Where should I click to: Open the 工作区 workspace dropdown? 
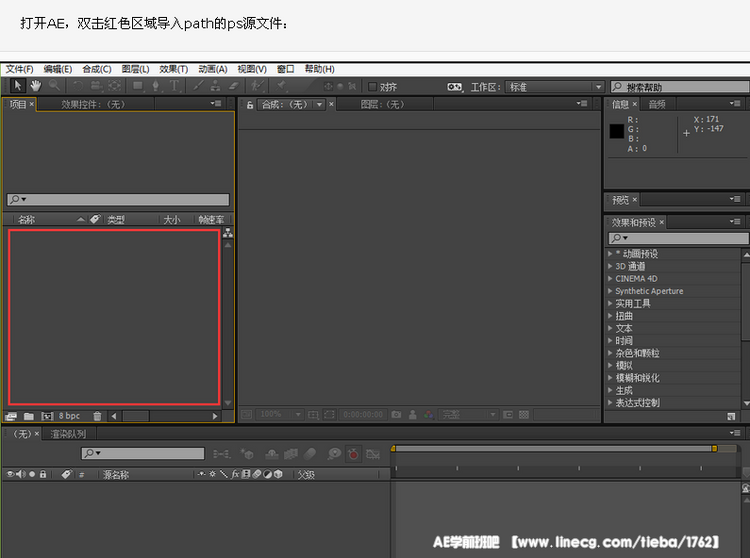click(x=554, y=87)
